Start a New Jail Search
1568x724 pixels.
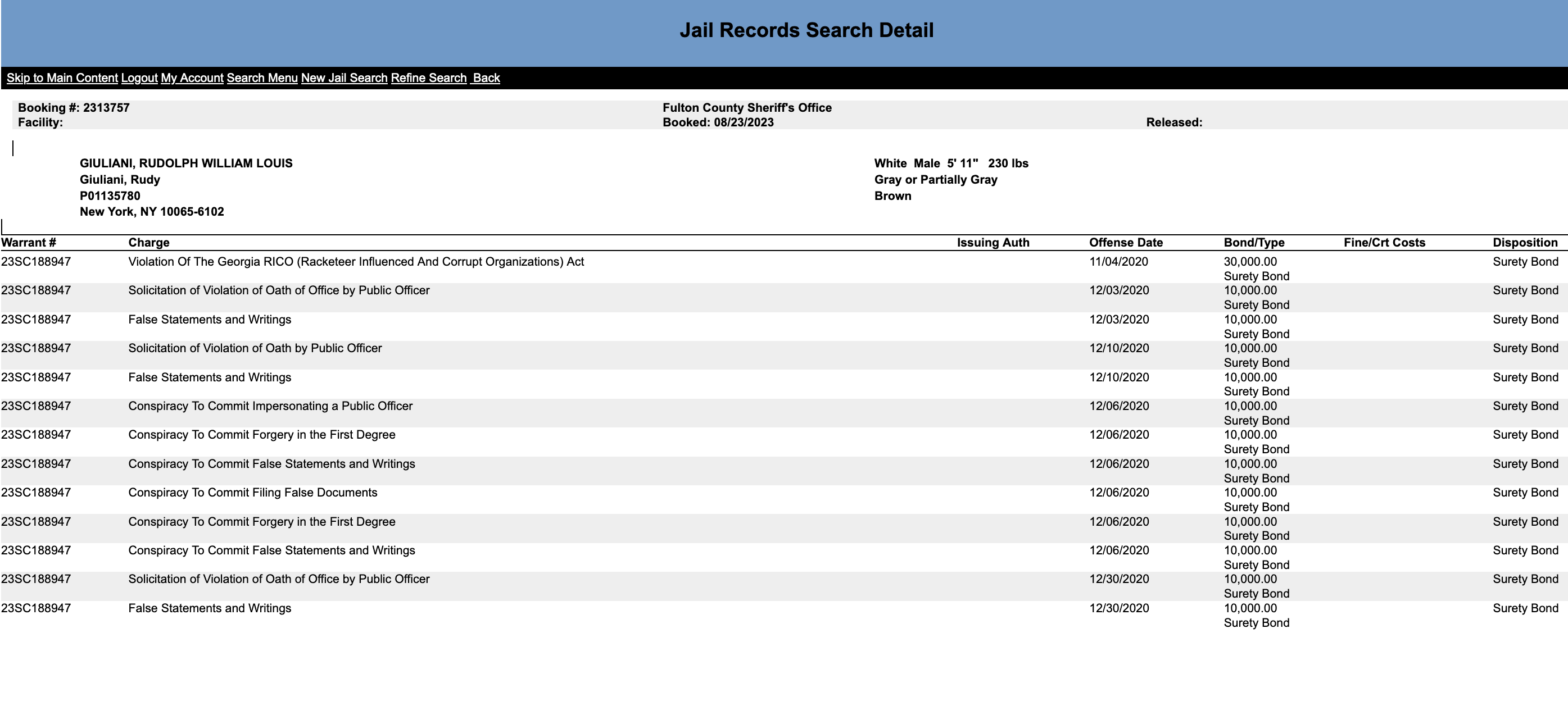[x=345, y=78]
